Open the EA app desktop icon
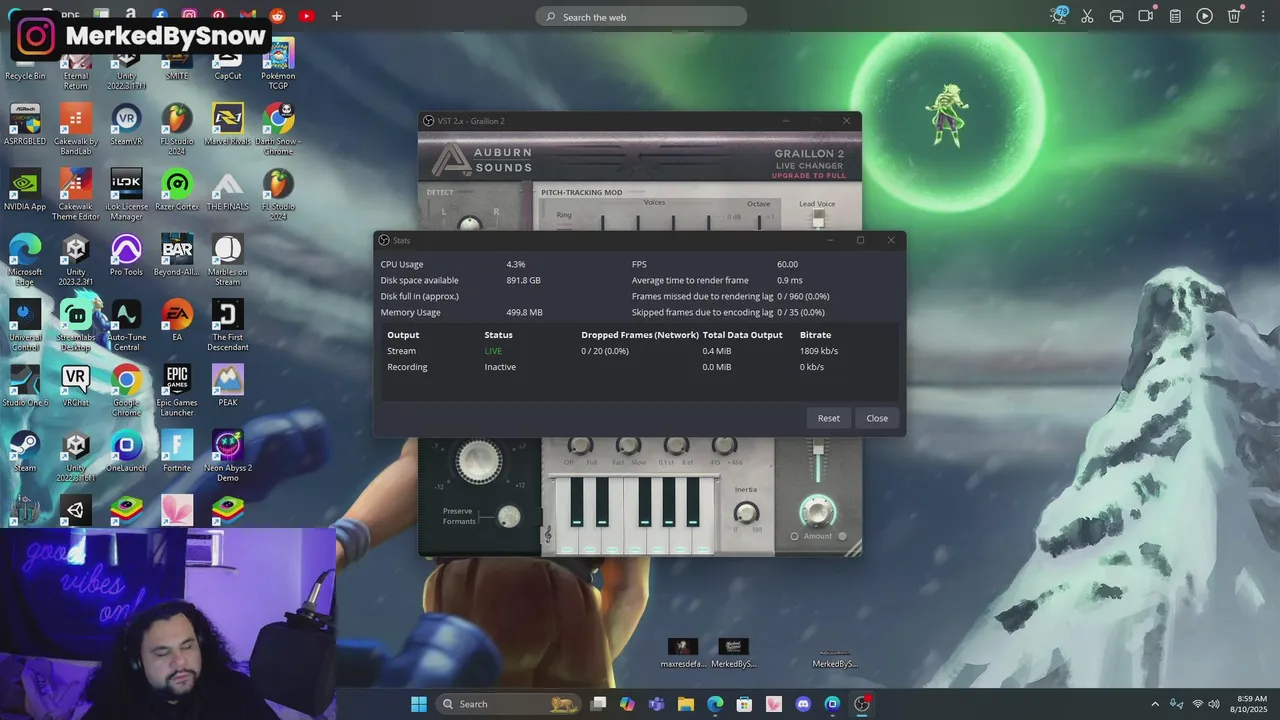The image size is (1280, 720). [177, 320]
